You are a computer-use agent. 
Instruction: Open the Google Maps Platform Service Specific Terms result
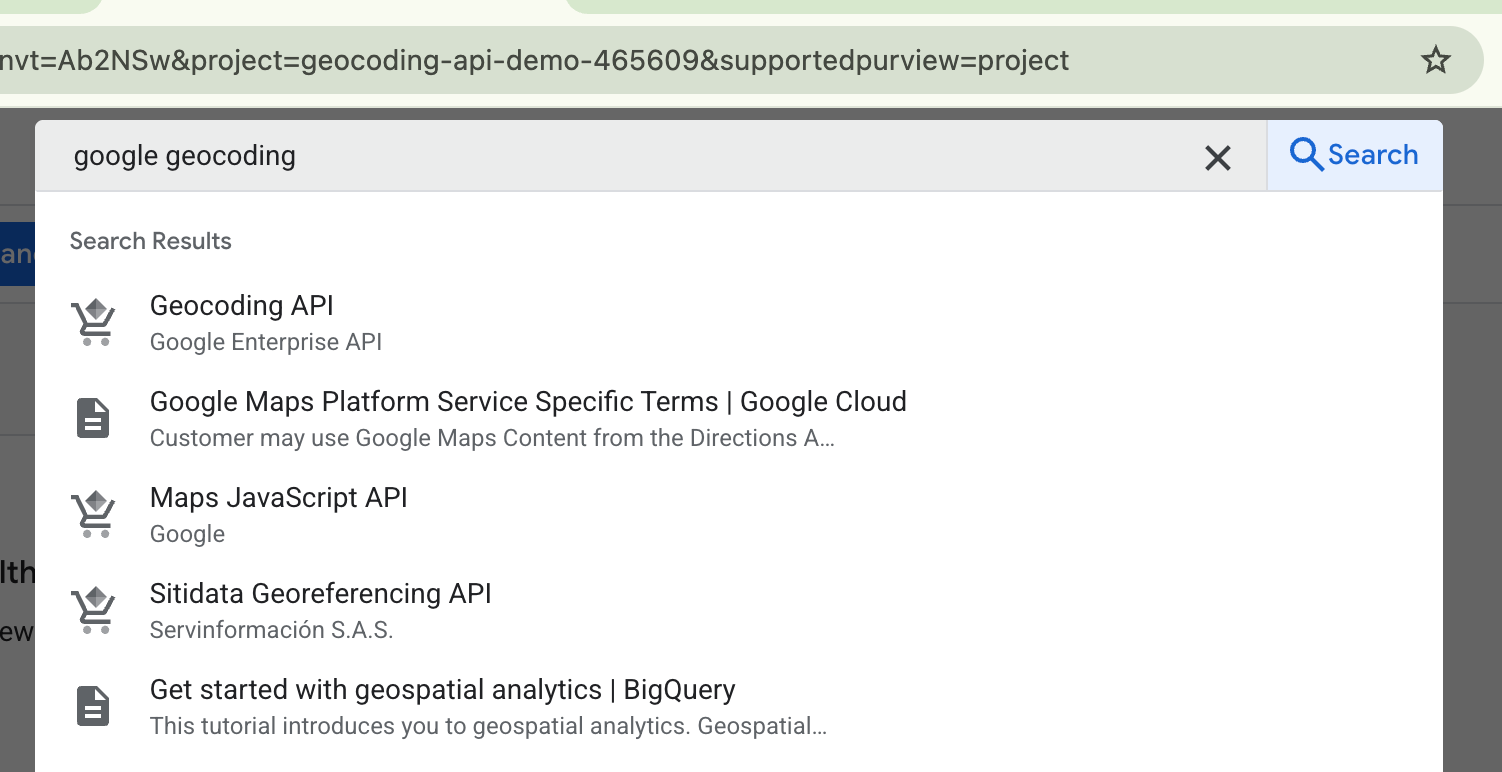pos(528,401)
